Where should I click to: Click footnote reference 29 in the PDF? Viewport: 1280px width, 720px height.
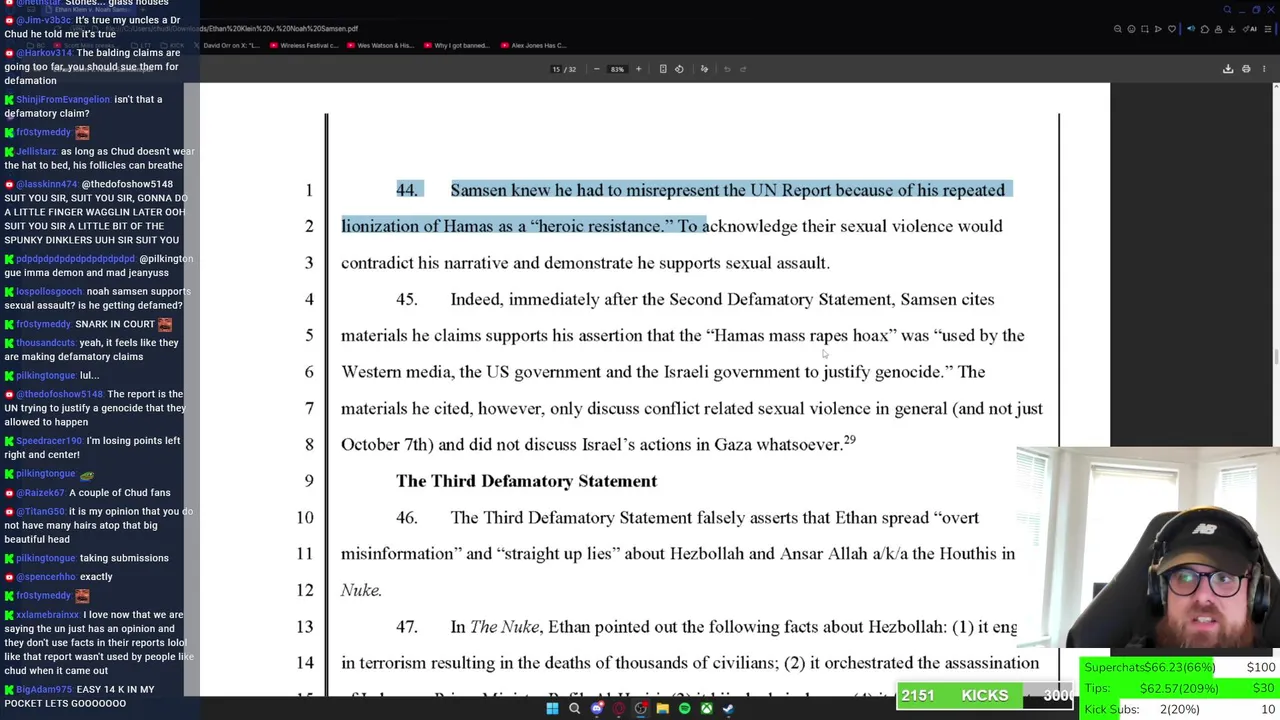850,439
